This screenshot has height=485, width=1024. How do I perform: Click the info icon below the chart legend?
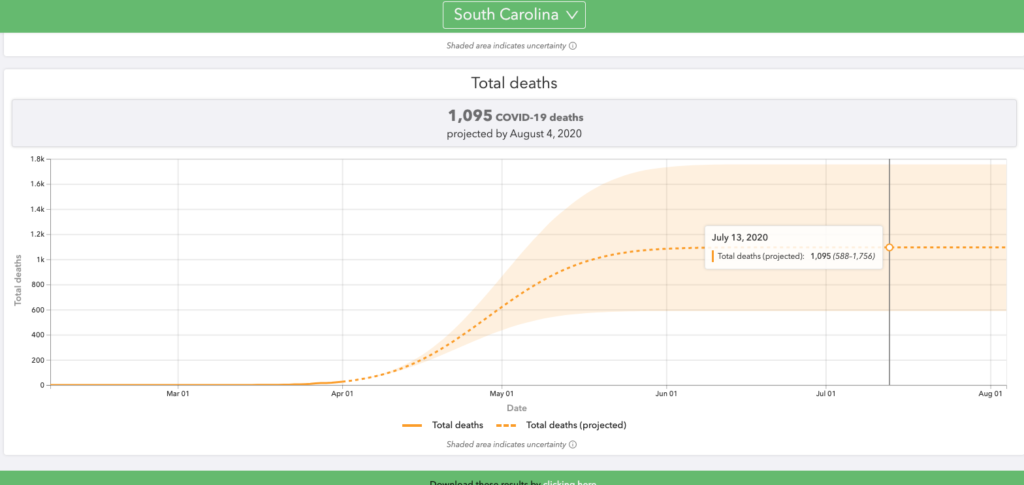pyautogui.click(x=573, y=444)
